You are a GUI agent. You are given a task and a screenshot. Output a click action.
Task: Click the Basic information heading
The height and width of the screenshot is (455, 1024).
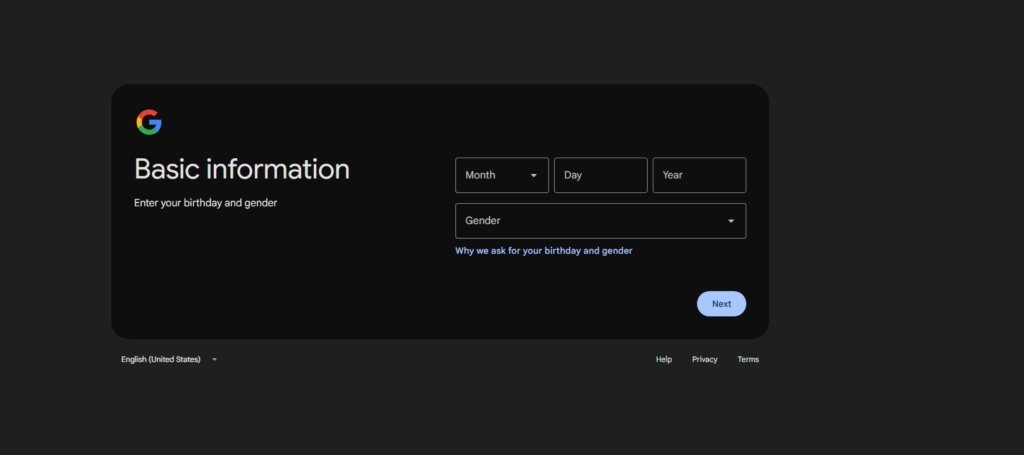pos(242,169)
